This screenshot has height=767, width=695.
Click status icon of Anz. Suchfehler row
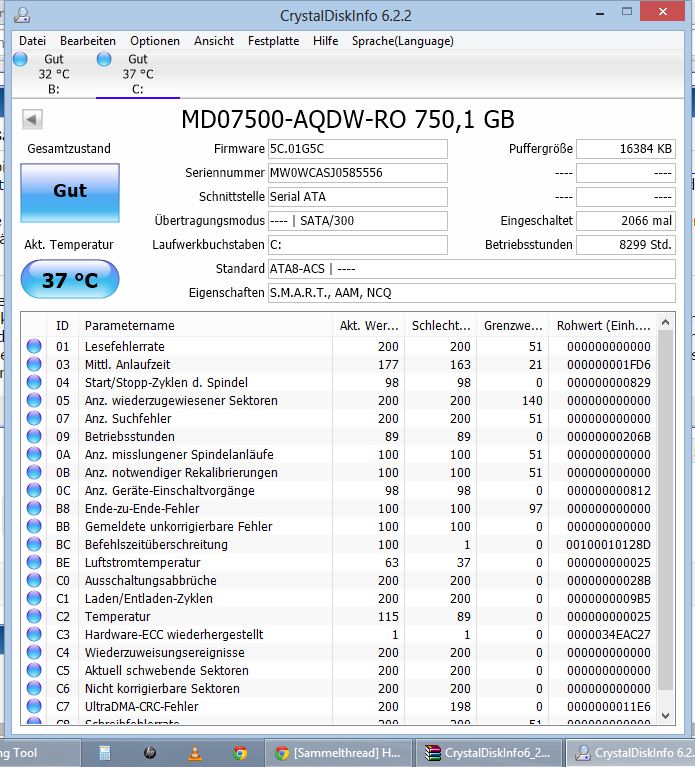(34, 418)
